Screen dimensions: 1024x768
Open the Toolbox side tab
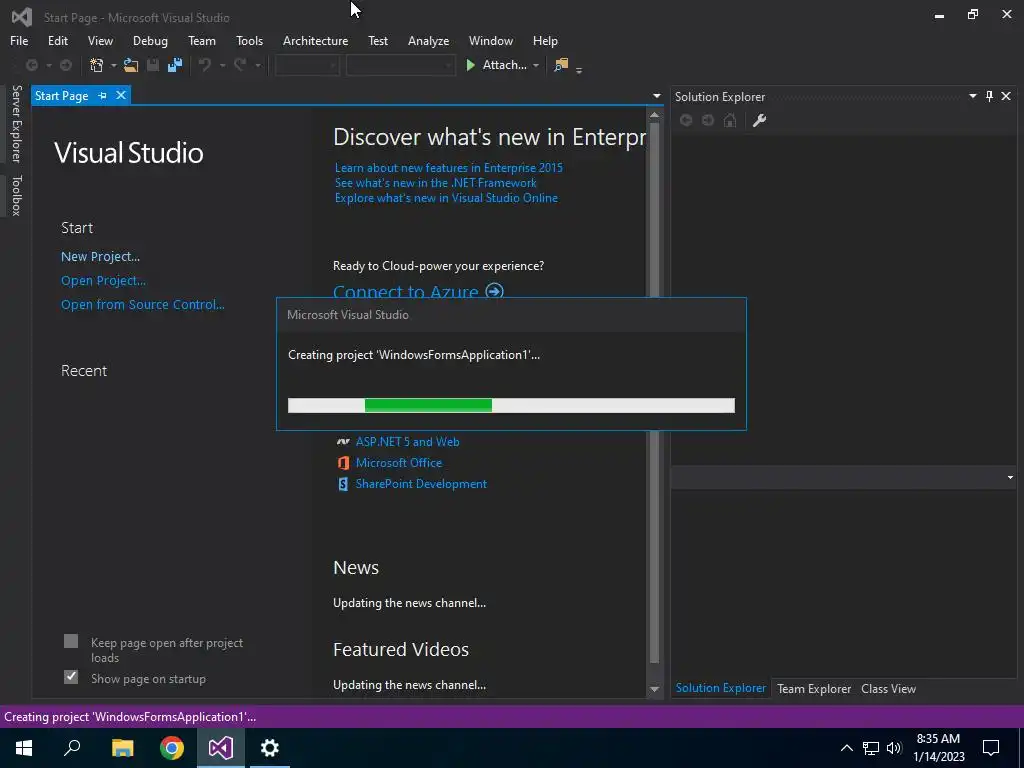[x=16, y=195]
